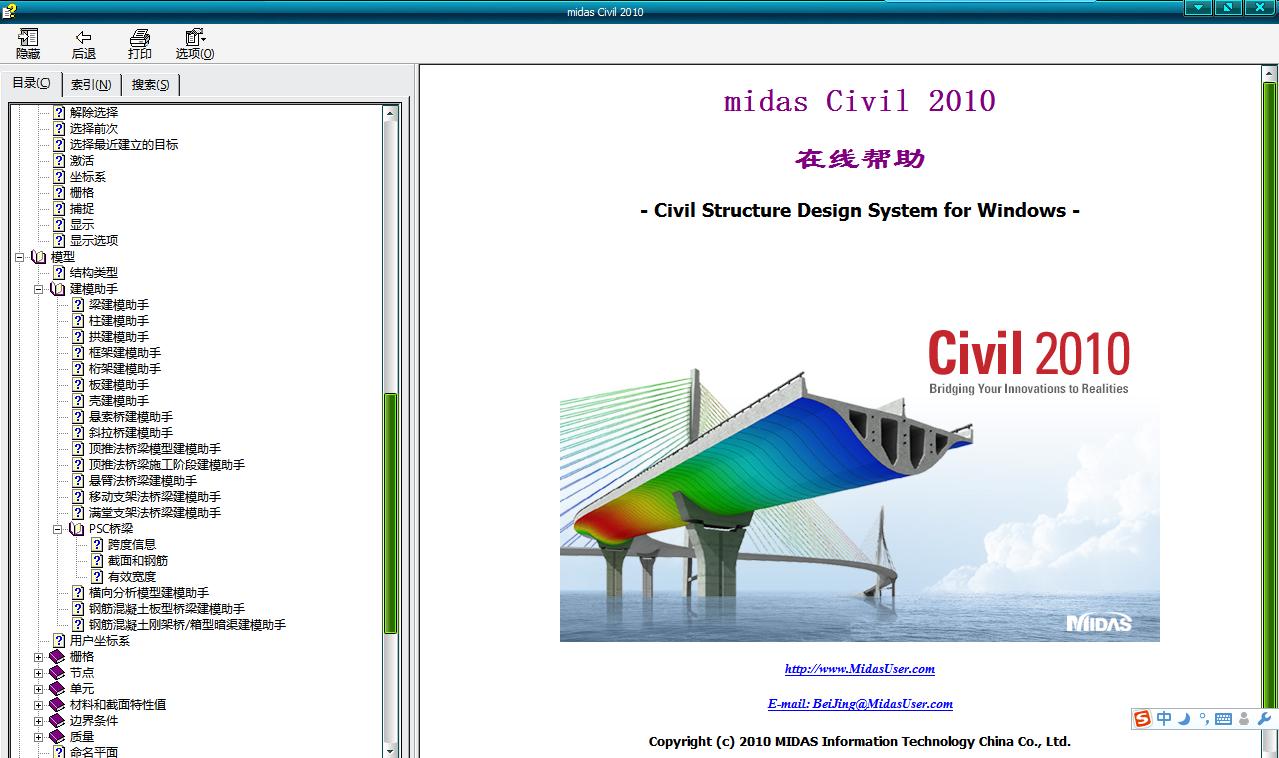Image resolution: width=1279 pixels, height=758 pixels.
Task: Click the topic icon beside 捕捉
Action: coord(59,209)
